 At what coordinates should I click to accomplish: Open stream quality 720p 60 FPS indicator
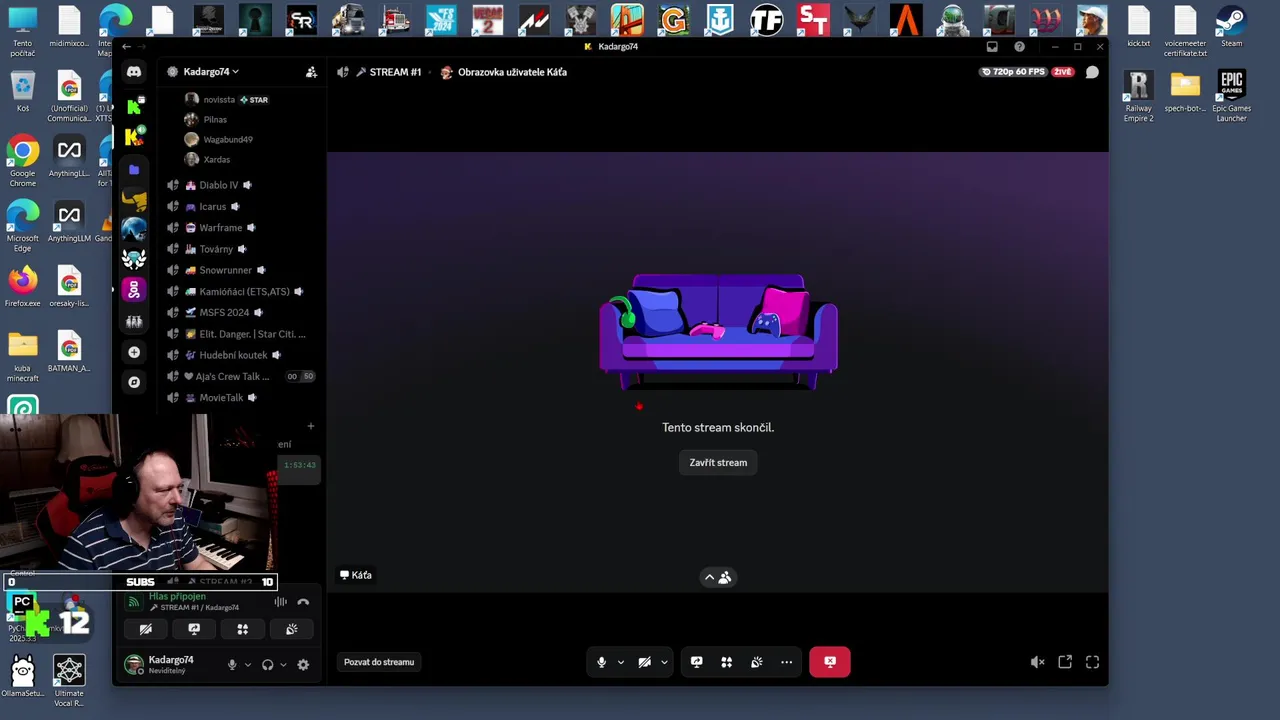[1013, 72]
